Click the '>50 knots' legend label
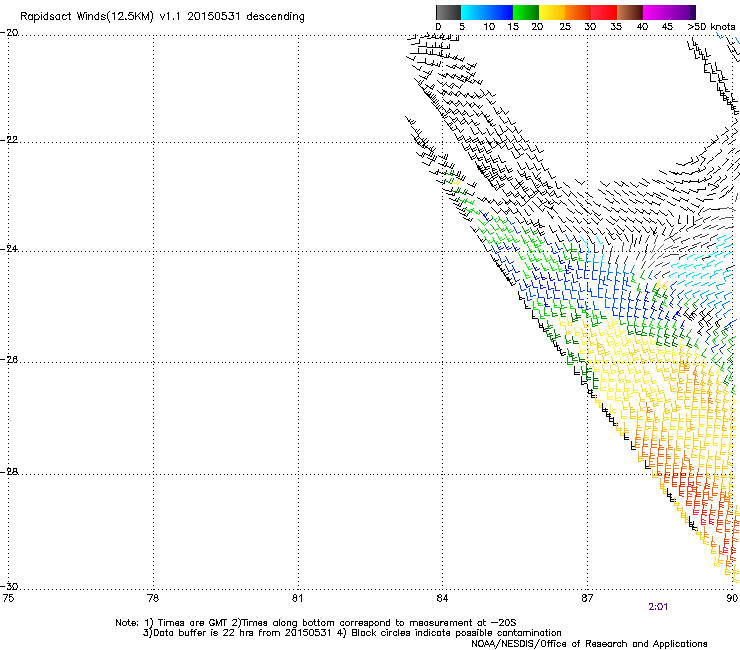Viewport: 740px width, 650px height. (x=711, y=27)
